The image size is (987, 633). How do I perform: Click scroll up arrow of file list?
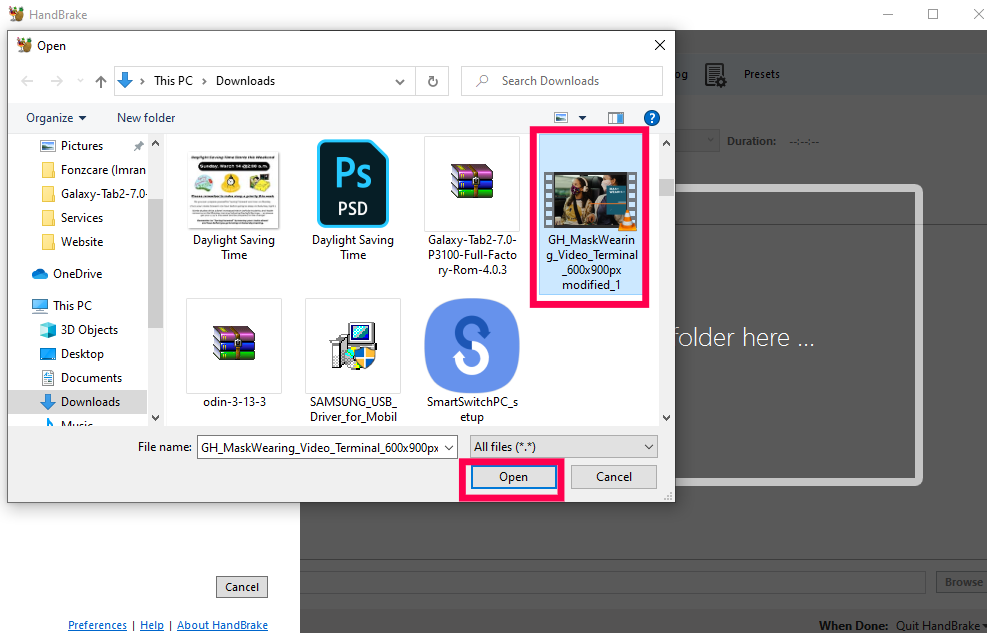coord(667,143)
